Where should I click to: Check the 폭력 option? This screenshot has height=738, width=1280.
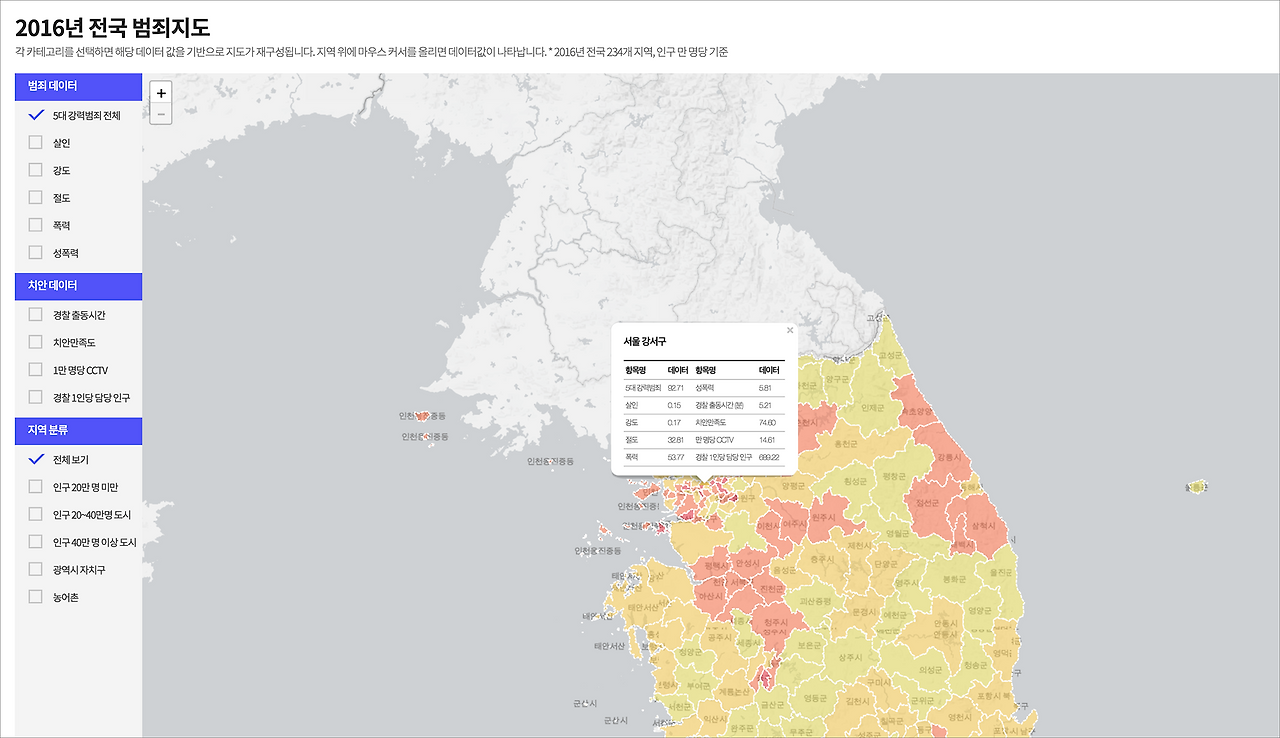pos(36,225)
